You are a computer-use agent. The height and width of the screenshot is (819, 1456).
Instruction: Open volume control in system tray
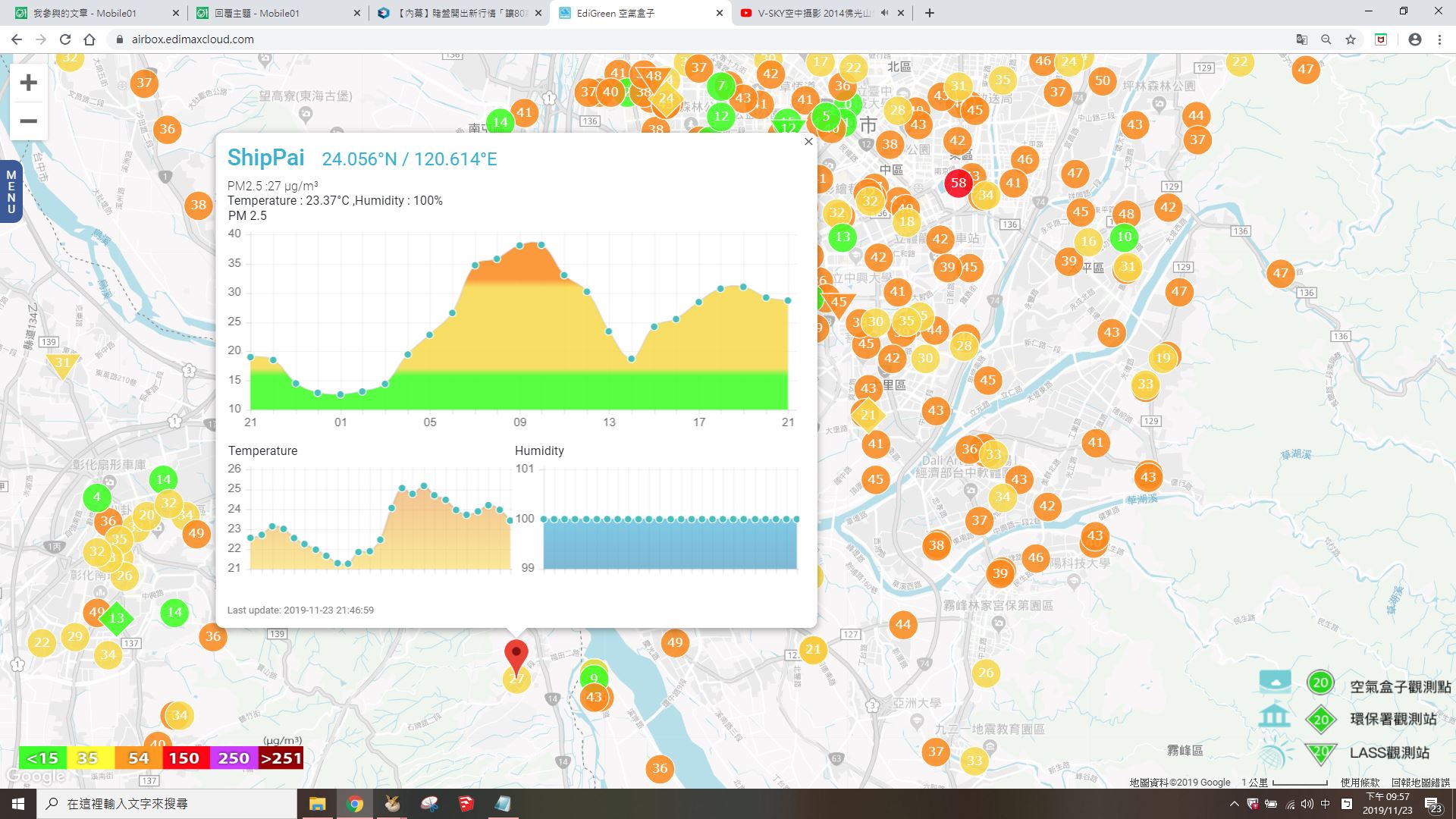[x=1307, y=804]
